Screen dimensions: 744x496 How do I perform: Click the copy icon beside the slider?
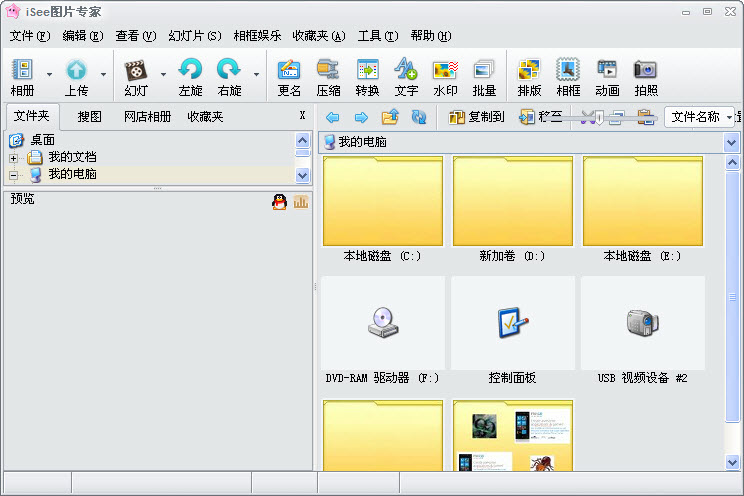pyautogui.click(x=616, y=117)
